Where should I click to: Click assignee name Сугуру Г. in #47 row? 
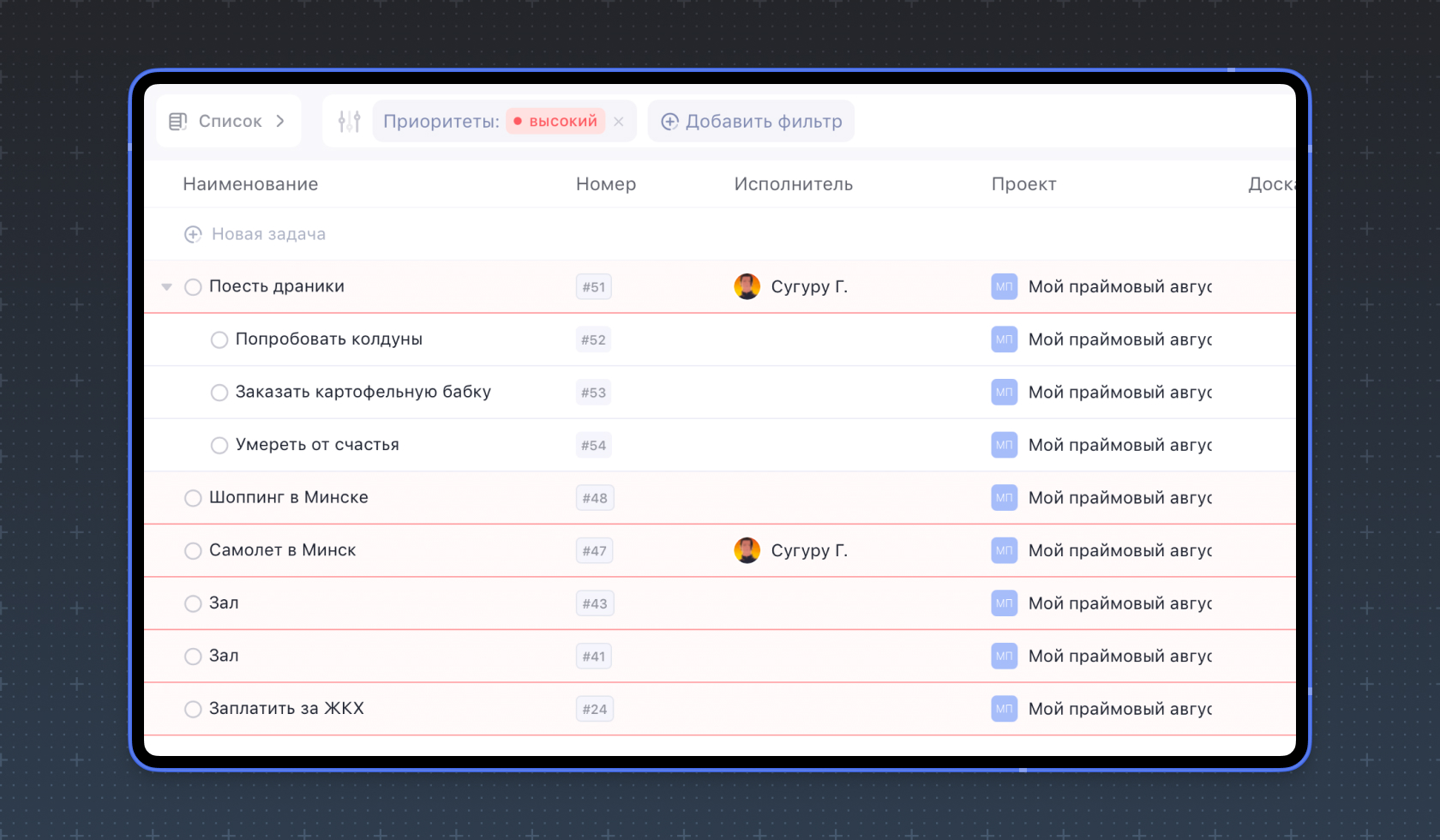tap(809, 550)
